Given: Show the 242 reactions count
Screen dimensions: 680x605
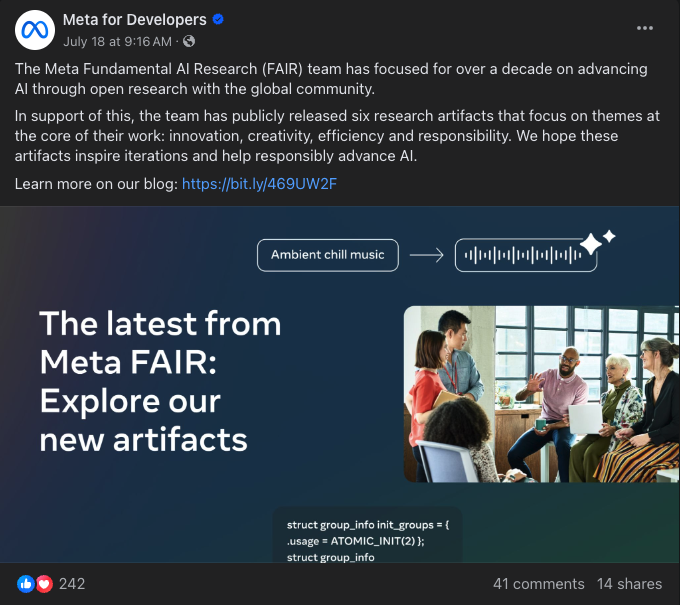Looking at the screenshot, I should (72, 584).
